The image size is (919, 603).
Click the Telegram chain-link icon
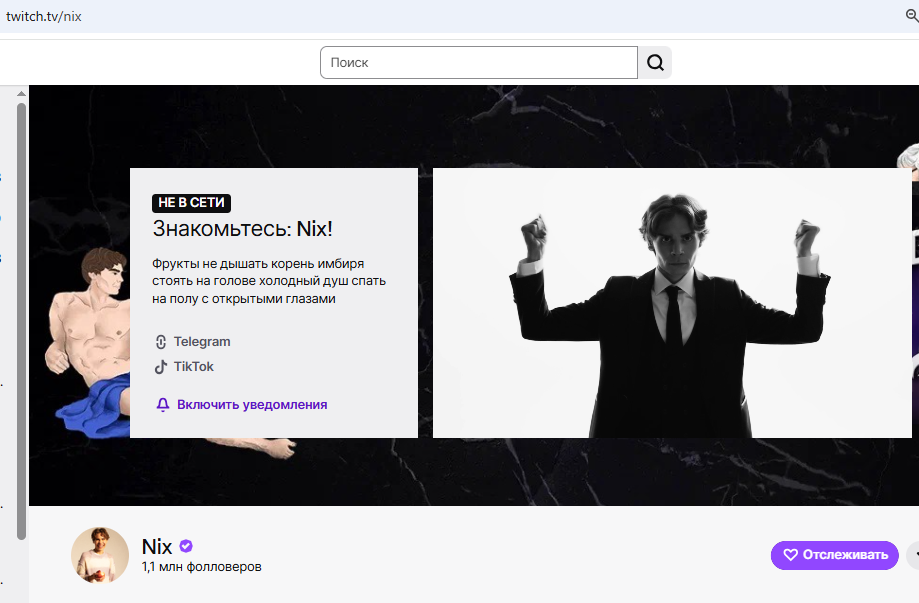pos(160,342)
